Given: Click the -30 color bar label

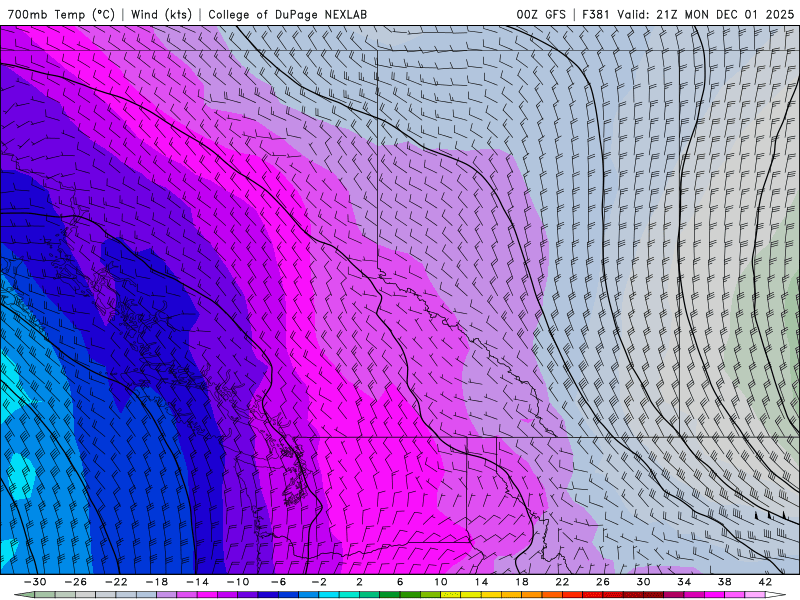Looking at the screenshot, I should click(35, 582).
